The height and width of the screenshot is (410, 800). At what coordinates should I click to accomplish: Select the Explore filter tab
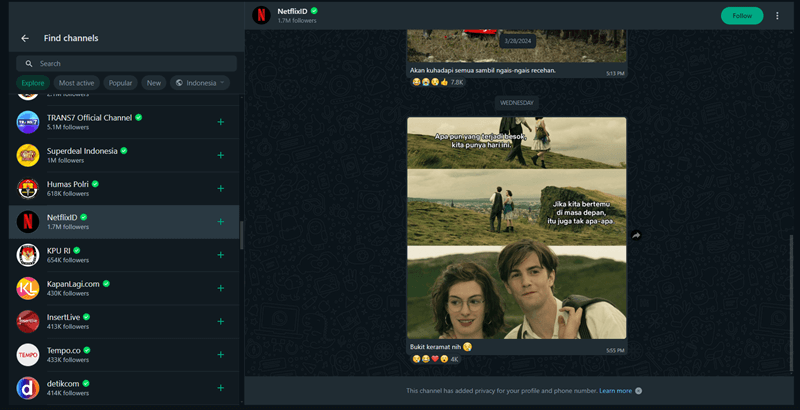pos(33,83)
